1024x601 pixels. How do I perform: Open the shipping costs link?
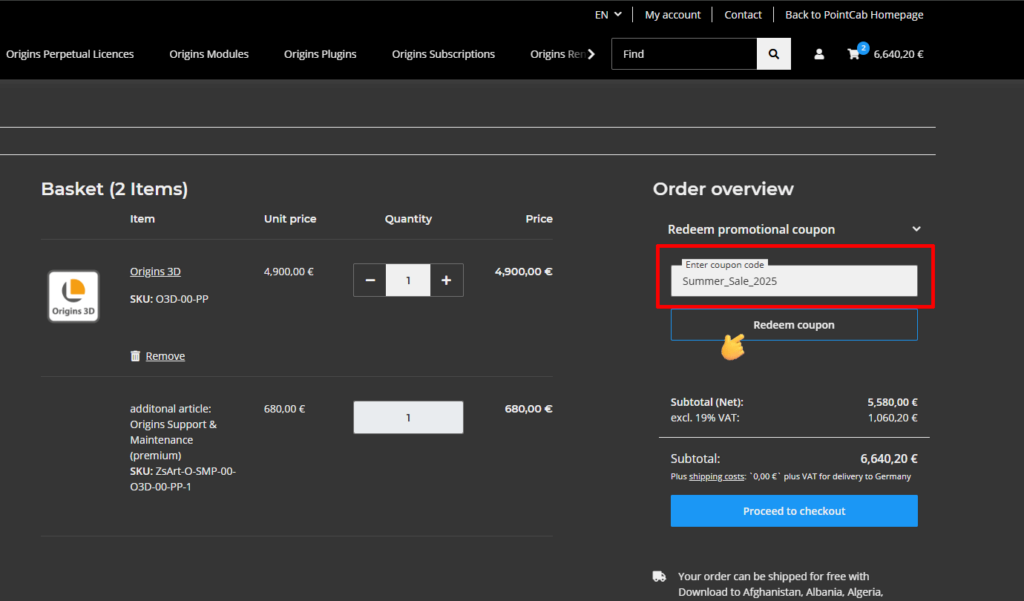(716, 476)
